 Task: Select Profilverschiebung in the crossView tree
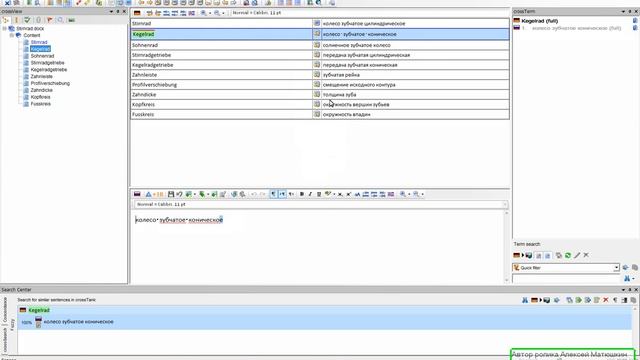[x=50, y=83]
